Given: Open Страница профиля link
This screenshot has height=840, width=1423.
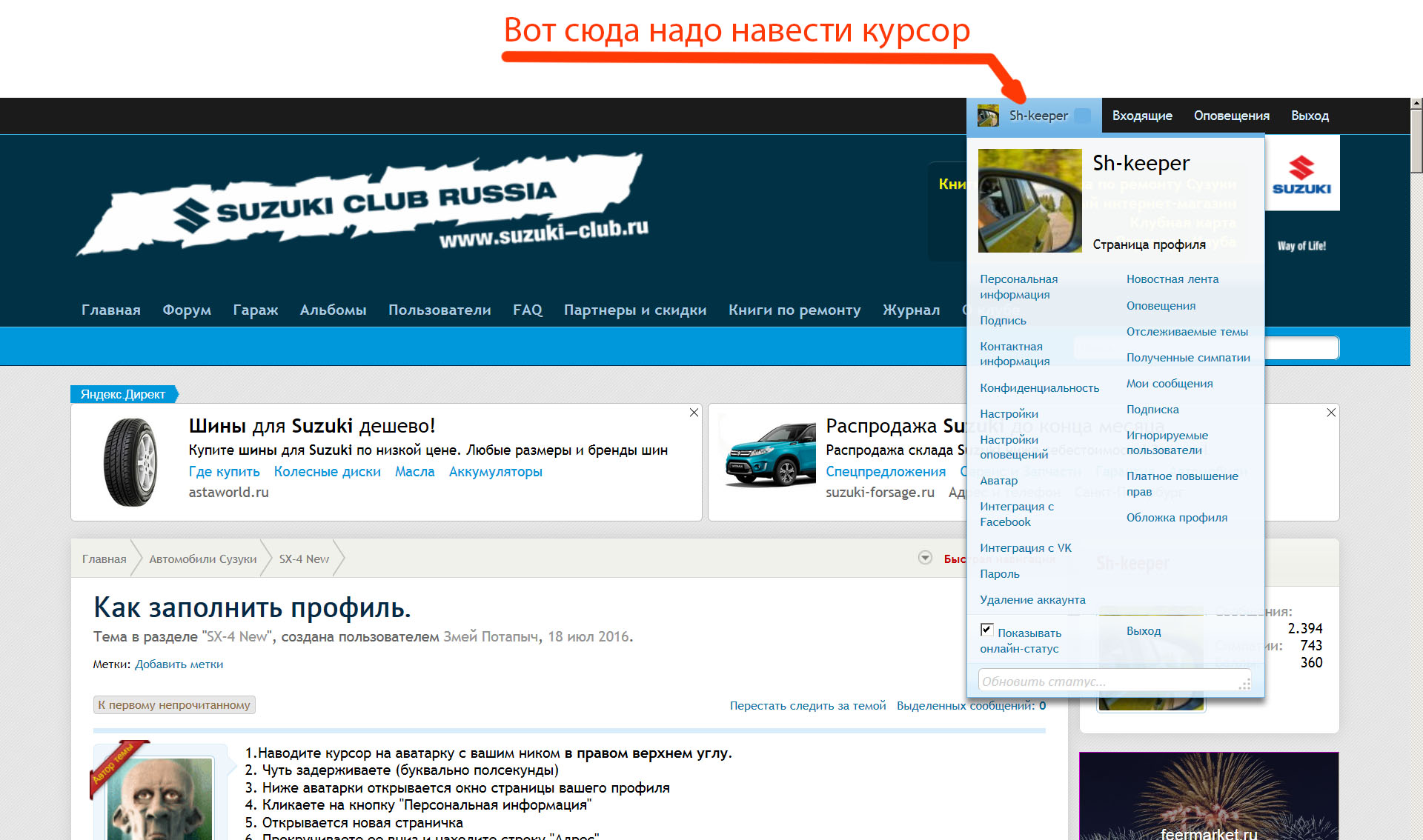Looking at the screenshot, I should pyautogui.click(x=1149, y=244).
